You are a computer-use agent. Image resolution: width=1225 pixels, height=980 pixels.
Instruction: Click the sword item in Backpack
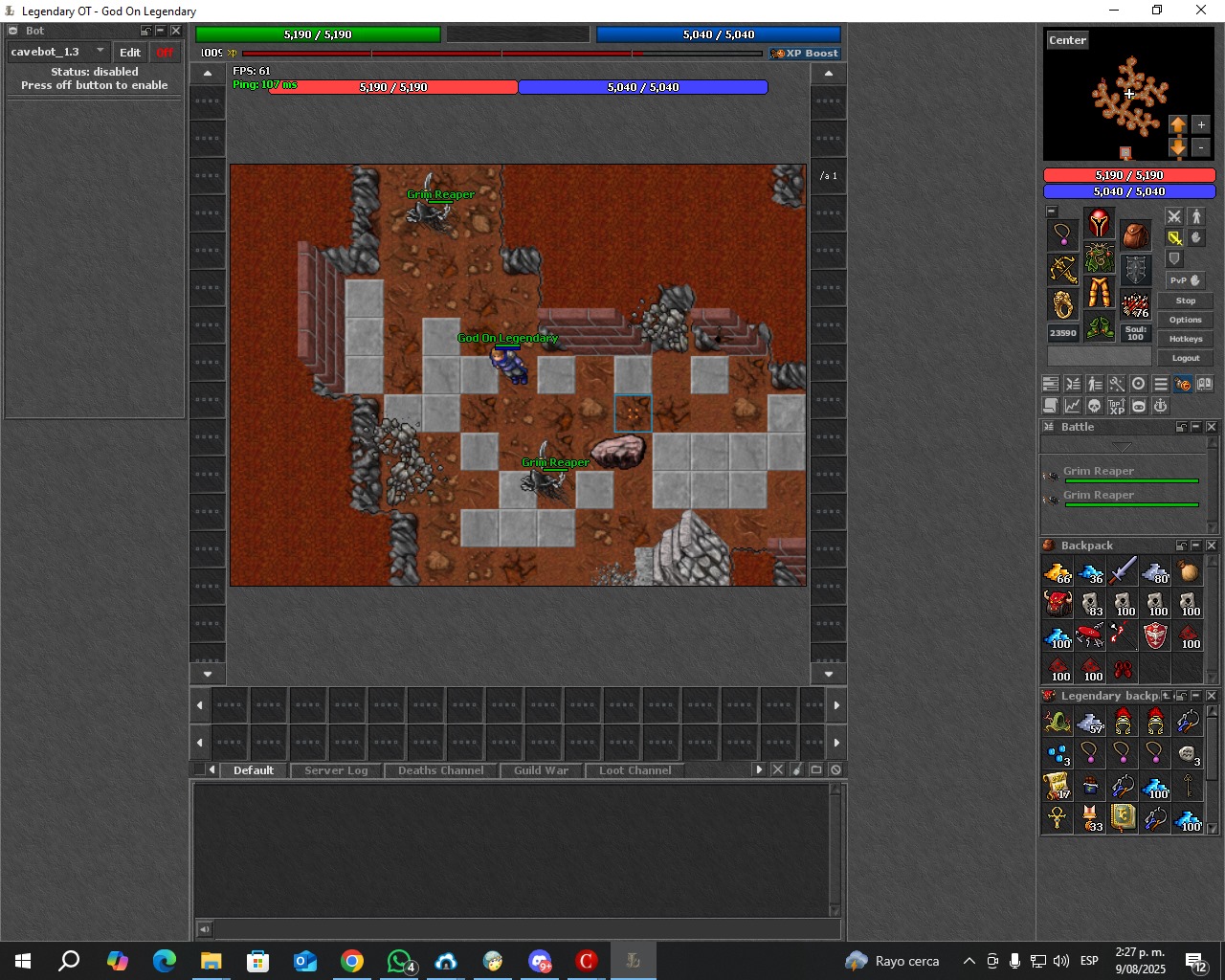pyautogui.click(x=1123, y=571)
